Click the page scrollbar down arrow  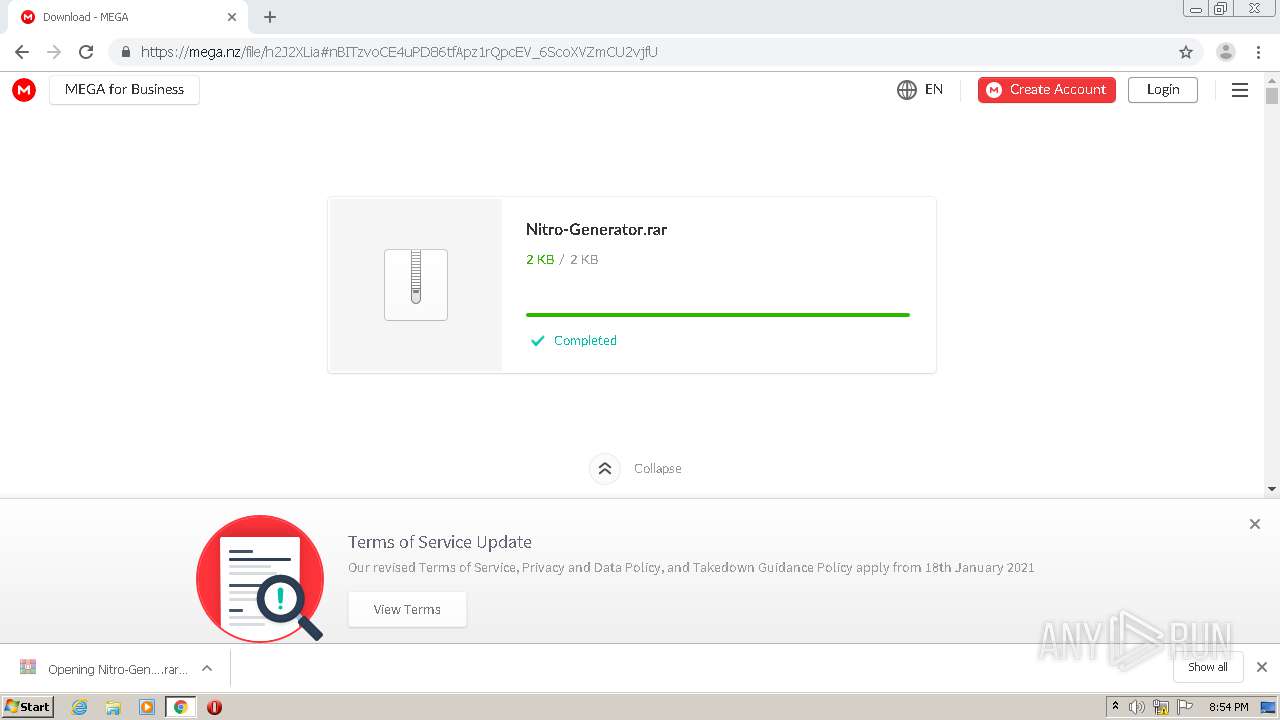pyautogui.click(x=1272, y=489)
